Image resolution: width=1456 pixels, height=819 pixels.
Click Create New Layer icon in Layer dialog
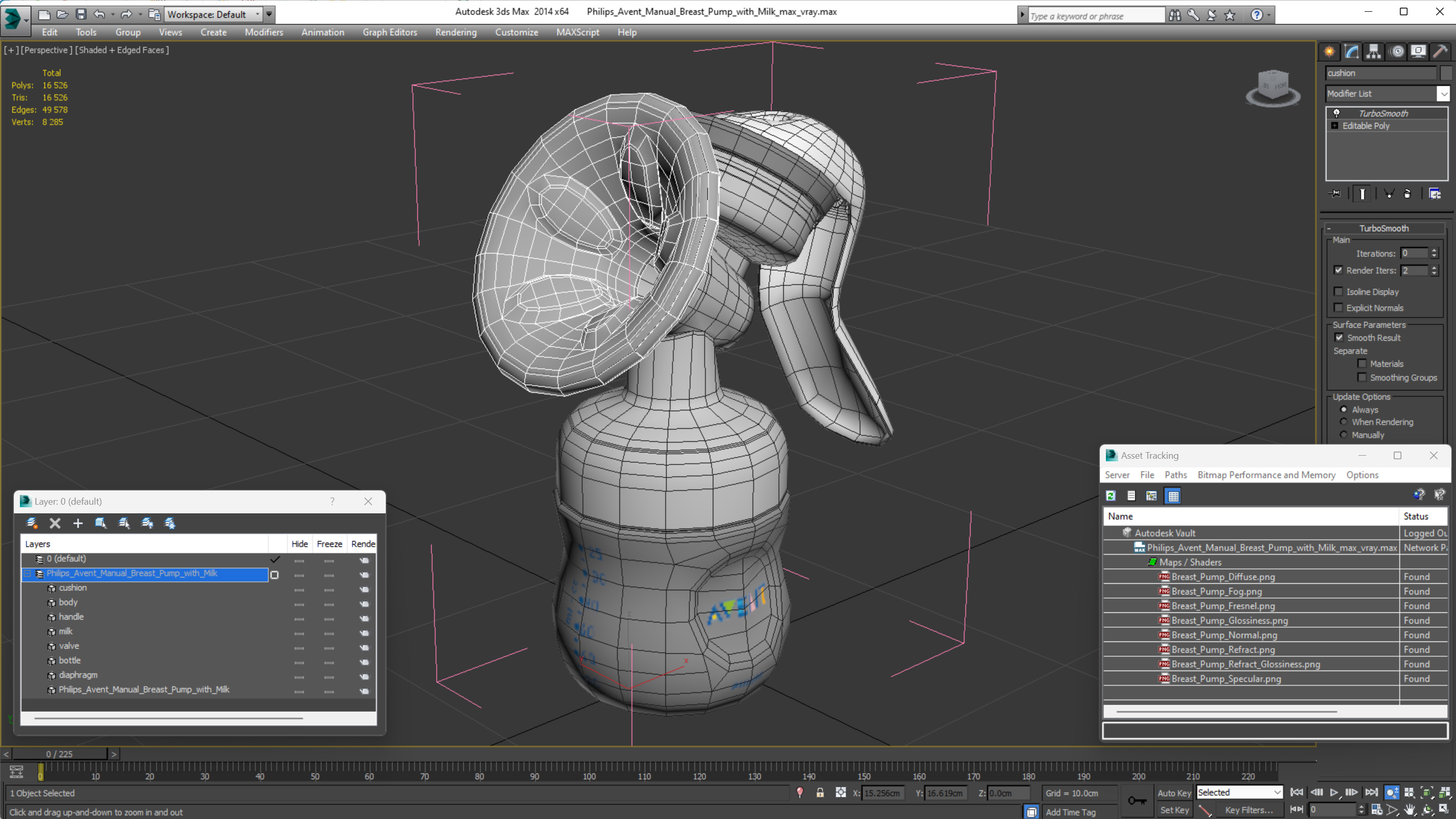coord(32,524)
